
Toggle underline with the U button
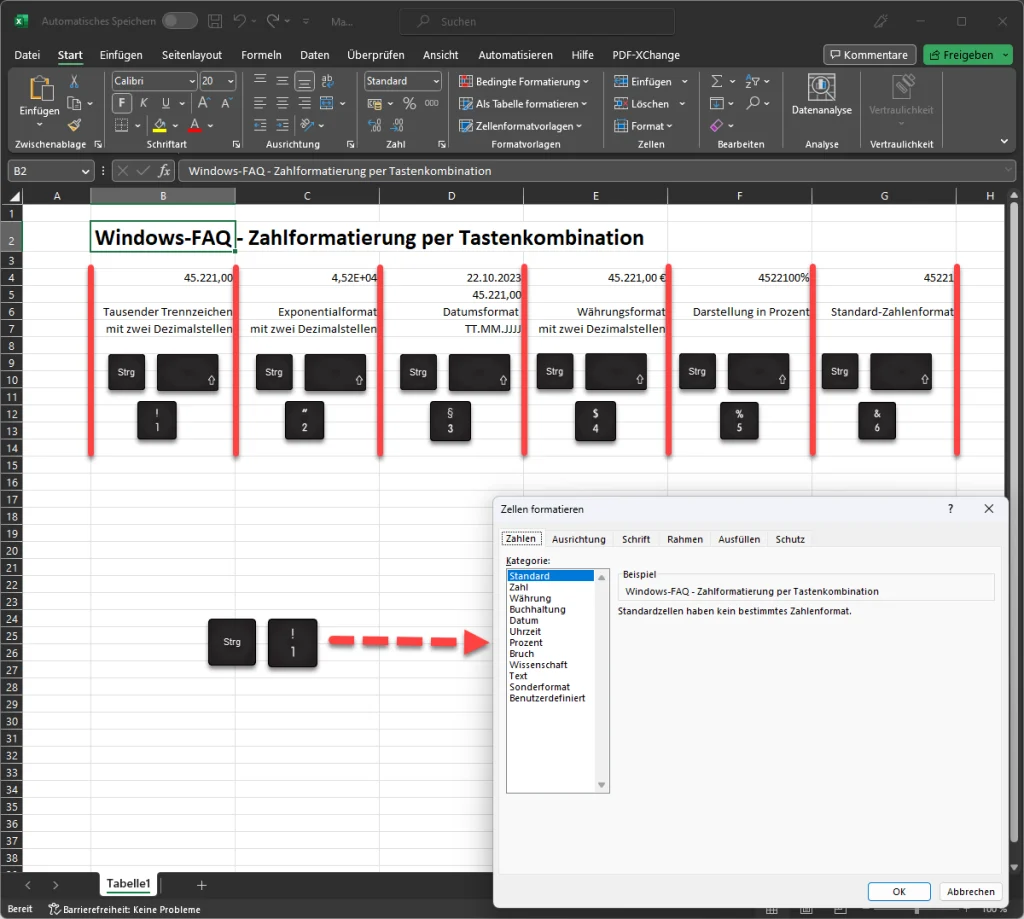coord(166,103)
